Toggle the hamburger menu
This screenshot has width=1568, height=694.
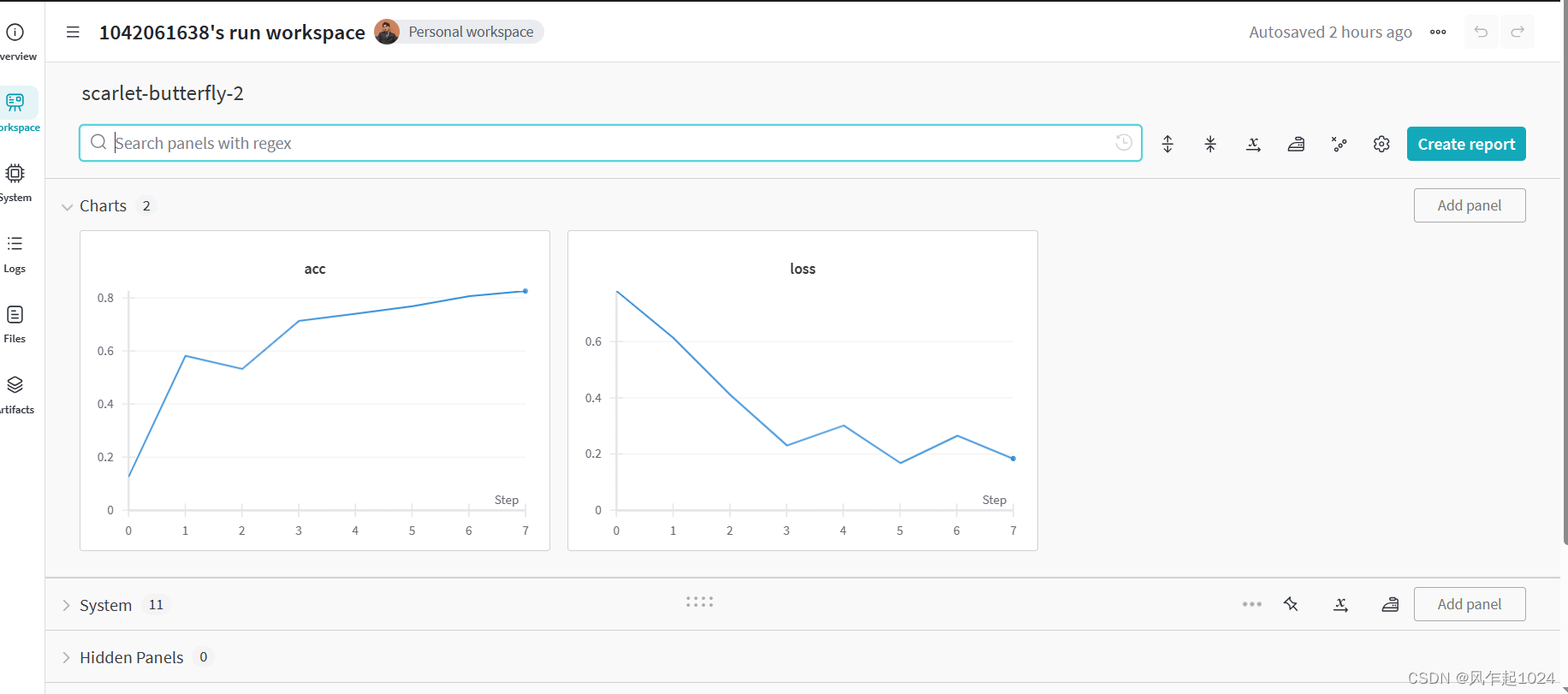pyautogui.click(x=73, y=33)
